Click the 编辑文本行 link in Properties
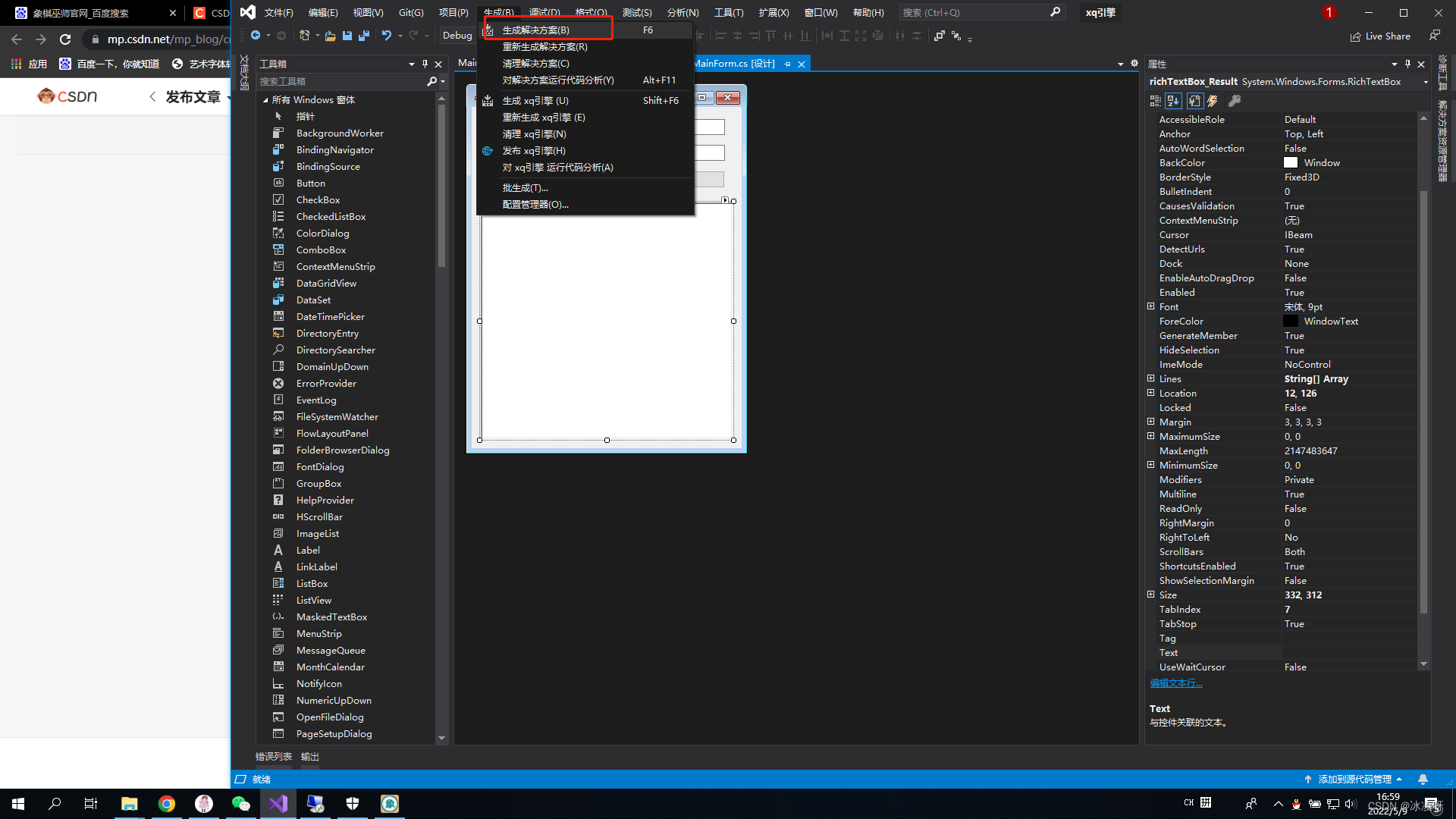The height and width of the screenshot is (819, 1456). (x=1175, y=683)
